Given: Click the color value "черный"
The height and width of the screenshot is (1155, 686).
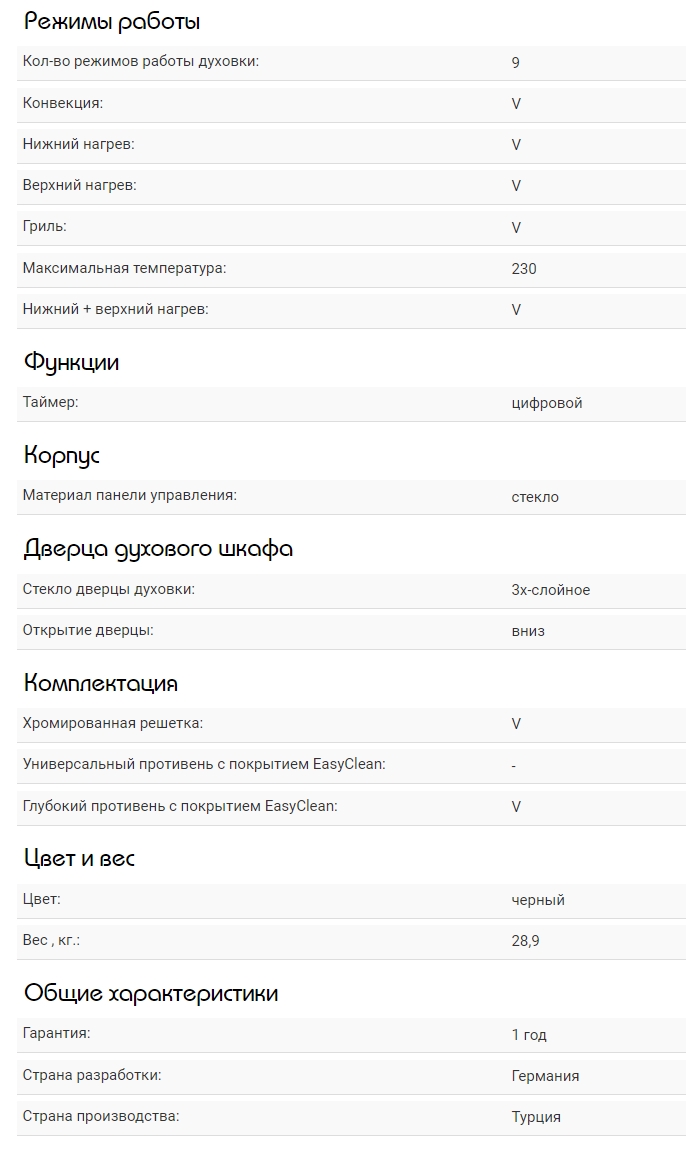Looking at the screenshot, I should tap(538, 900).
